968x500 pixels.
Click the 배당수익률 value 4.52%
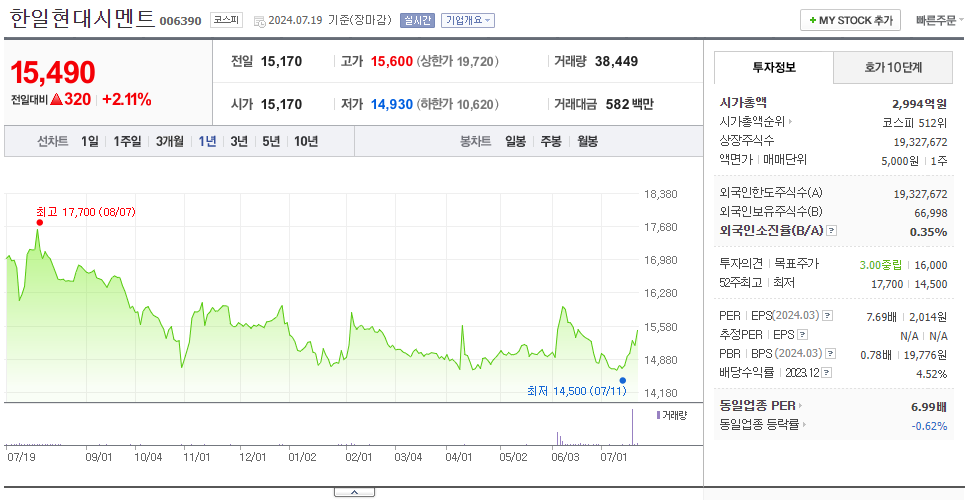[x=932, y=374]
